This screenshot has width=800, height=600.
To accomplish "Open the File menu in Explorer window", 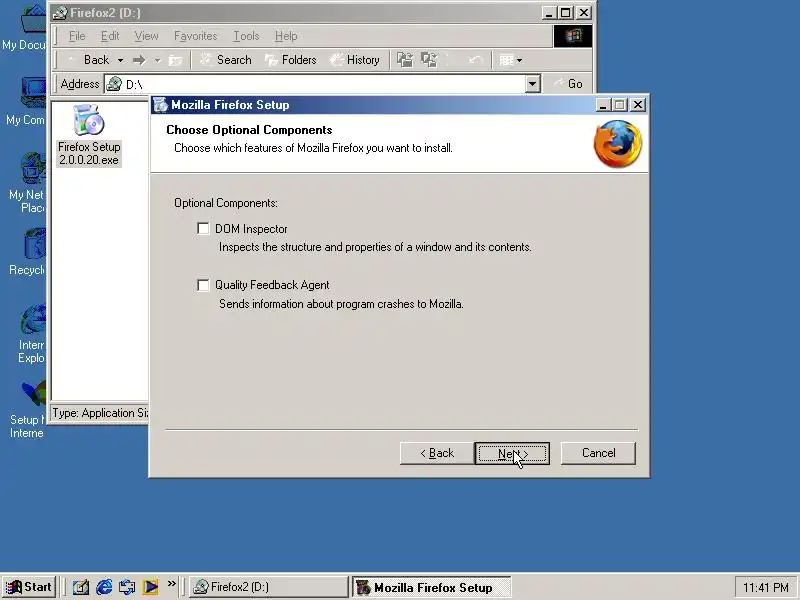I will click(x=77, y=36).
